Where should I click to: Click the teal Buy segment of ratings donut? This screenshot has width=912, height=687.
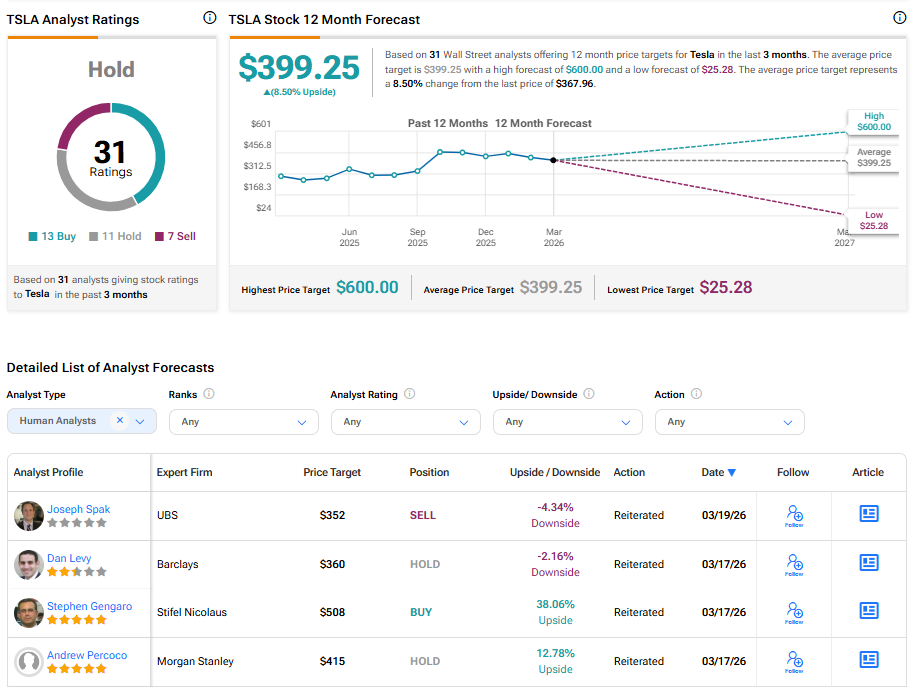coord(152,150)
